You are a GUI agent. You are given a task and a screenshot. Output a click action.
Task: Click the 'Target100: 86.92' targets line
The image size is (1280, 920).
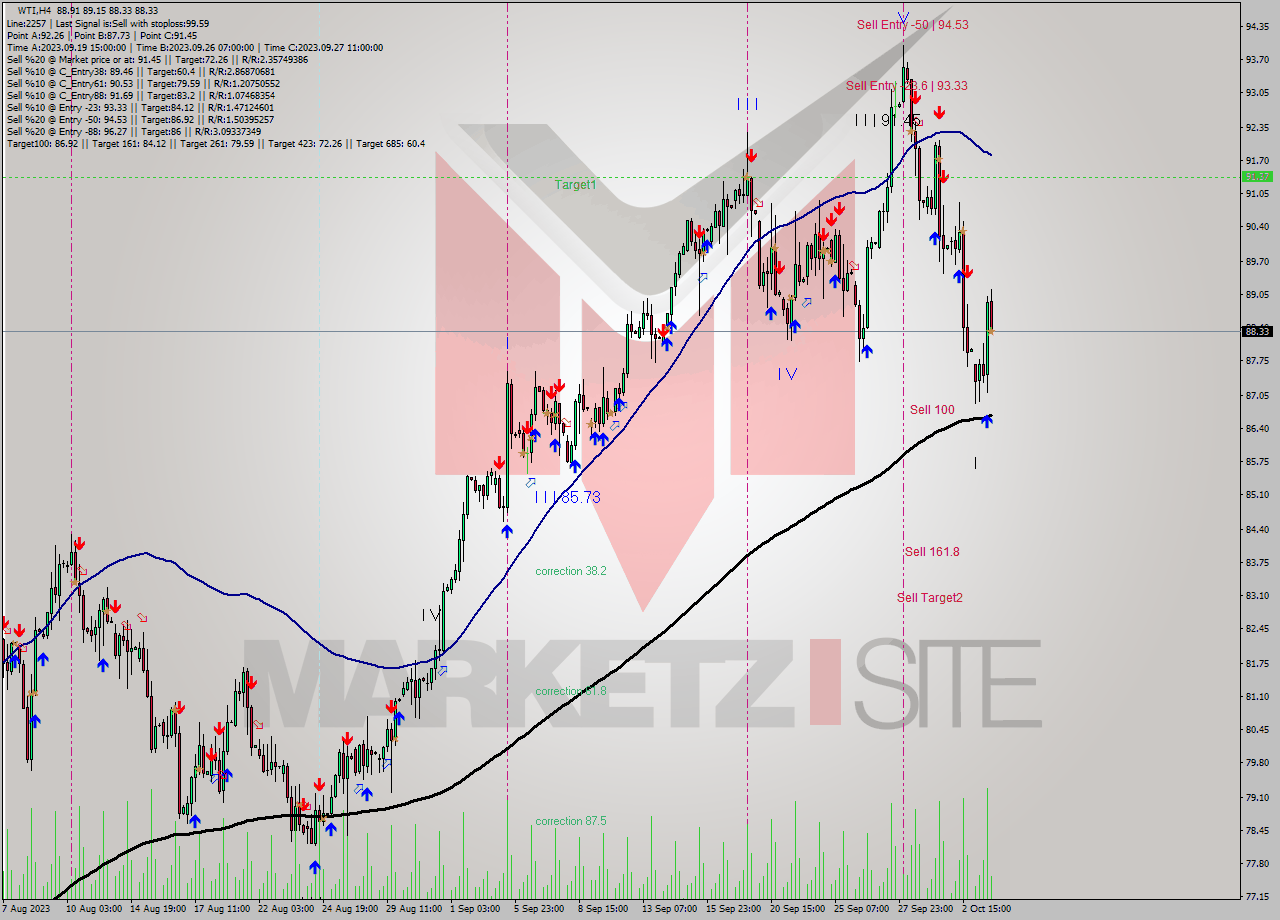(216, 143)
